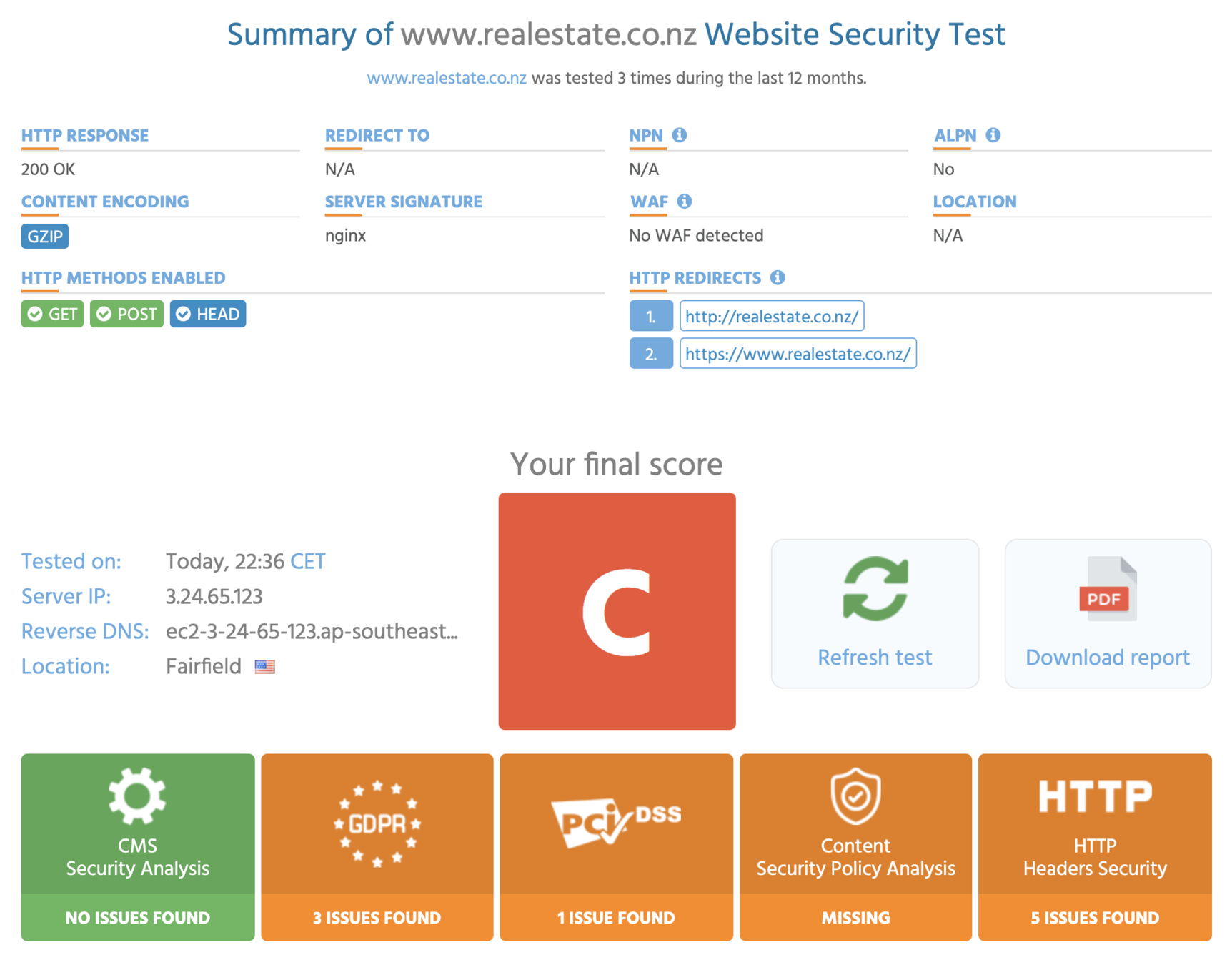Click the GET method badge

[x=52, y=314]
